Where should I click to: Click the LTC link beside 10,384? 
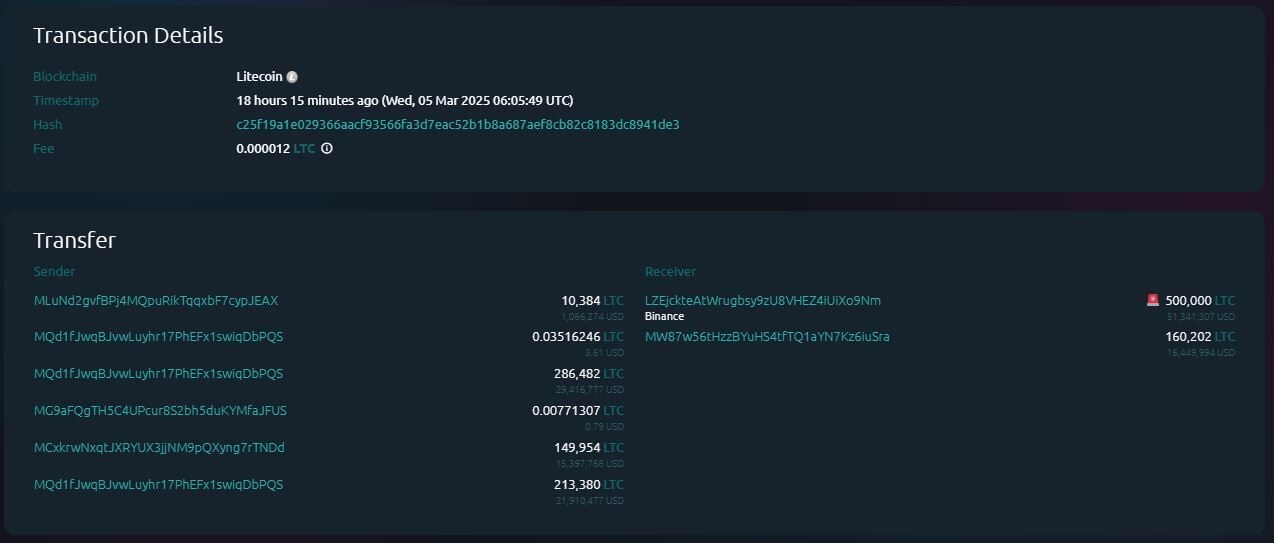614,300
